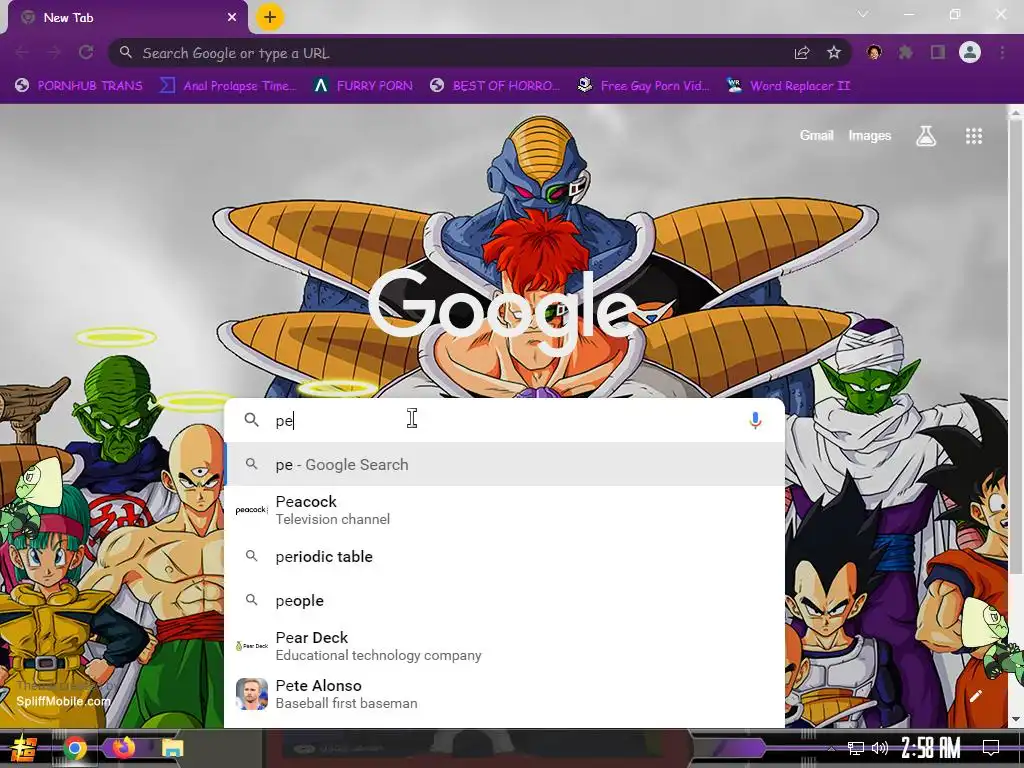Viewport: 1024px width, 768px height.
Task: Open File Explorer from the taskbar
Action: click(x=173, y=748)
